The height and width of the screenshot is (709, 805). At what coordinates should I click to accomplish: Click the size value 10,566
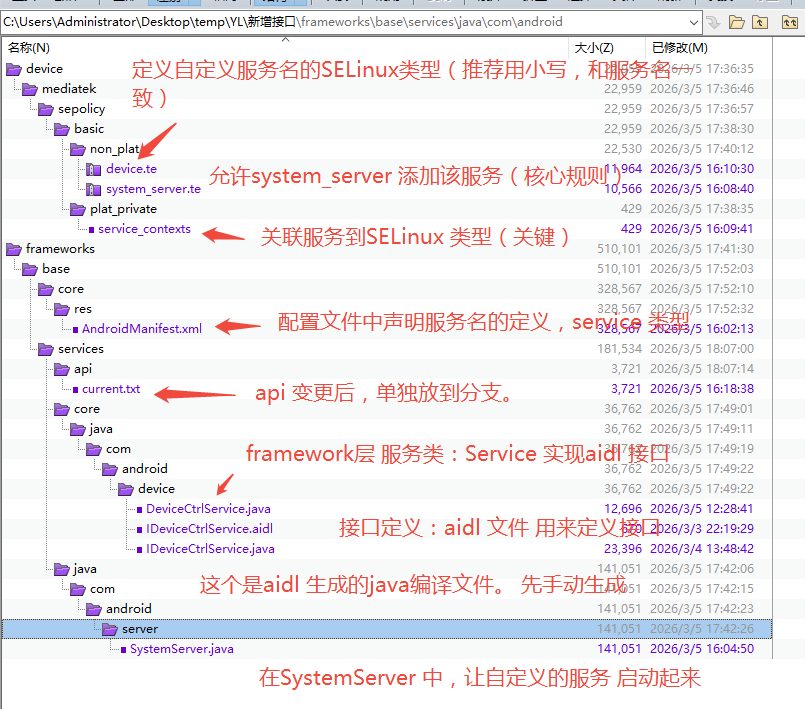point(623,189)
